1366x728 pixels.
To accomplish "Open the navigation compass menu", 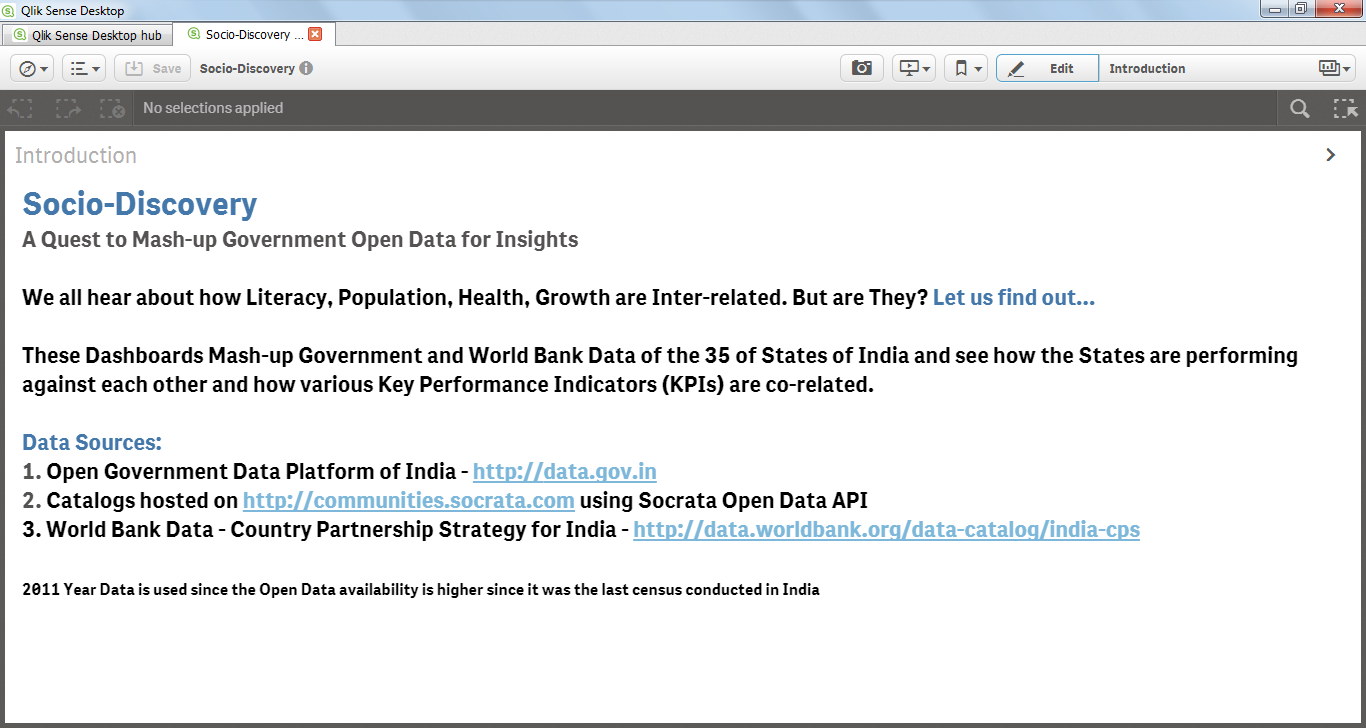I will [32, 68].
